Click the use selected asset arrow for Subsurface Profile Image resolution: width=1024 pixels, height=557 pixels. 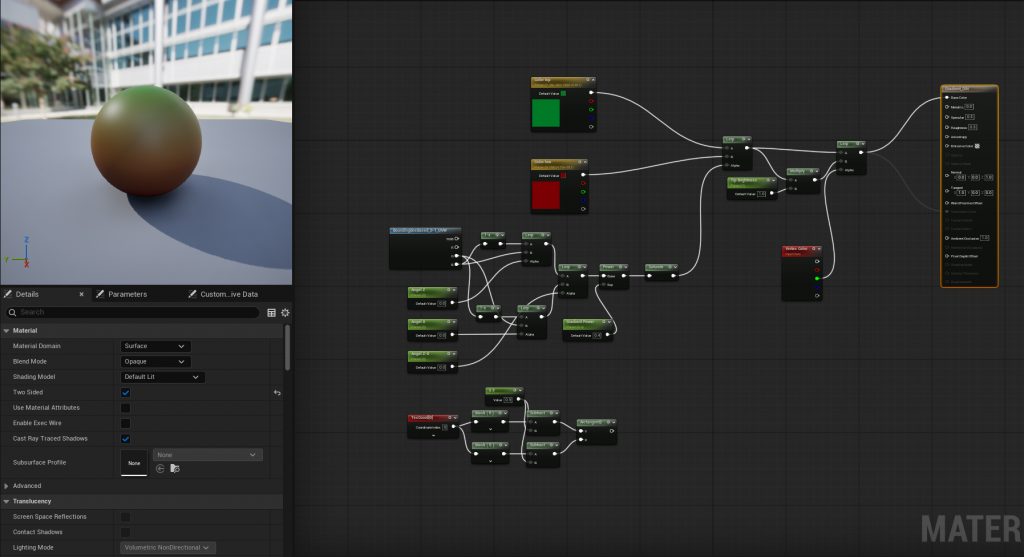159,468
